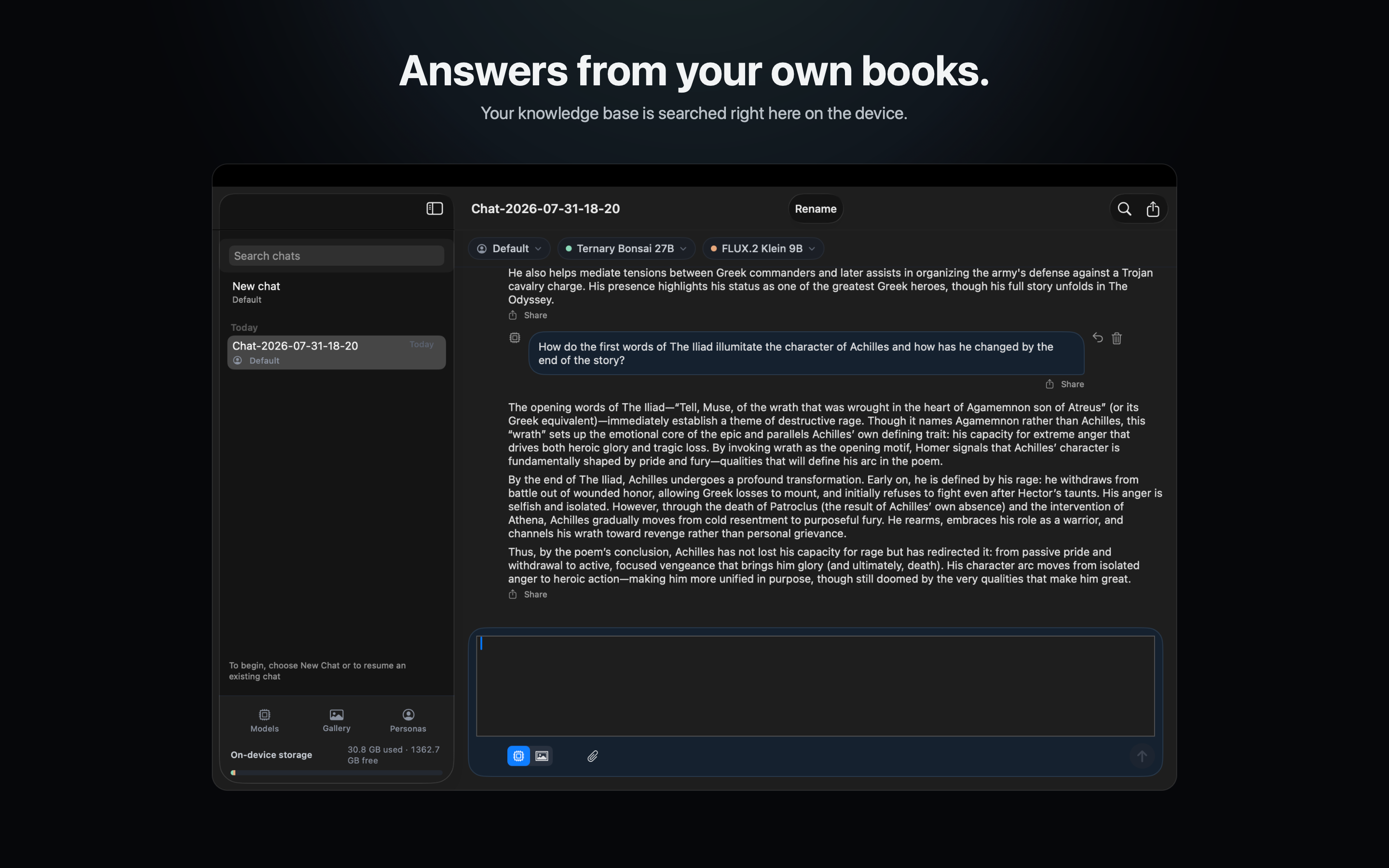Open the Personas tab
Image resolution: width=1389 pixels, height=868 pixels.
408,720
